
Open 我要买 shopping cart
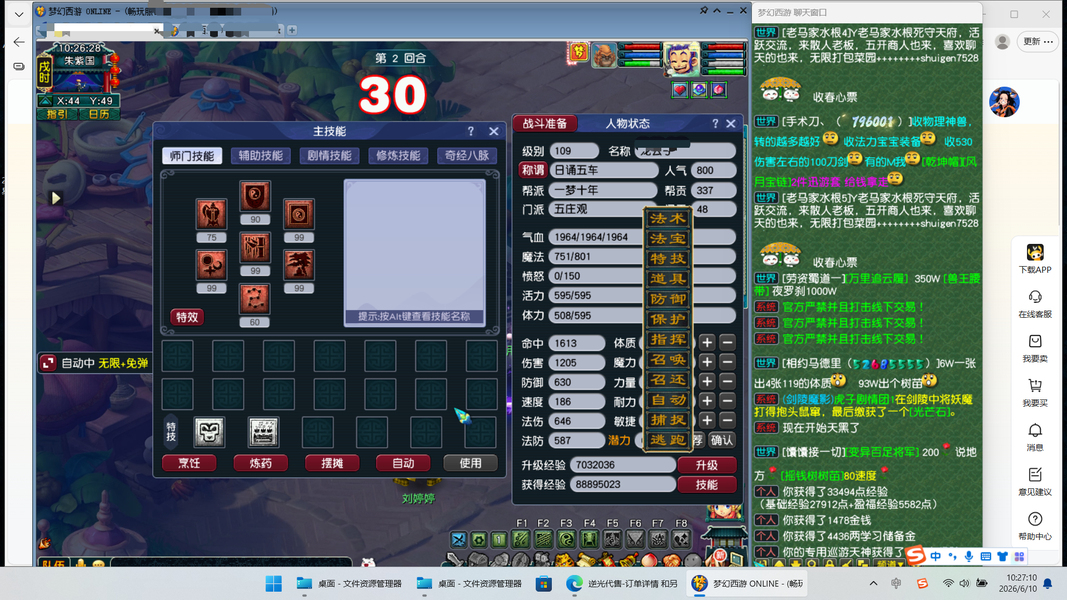click(x=1035, y=393)
